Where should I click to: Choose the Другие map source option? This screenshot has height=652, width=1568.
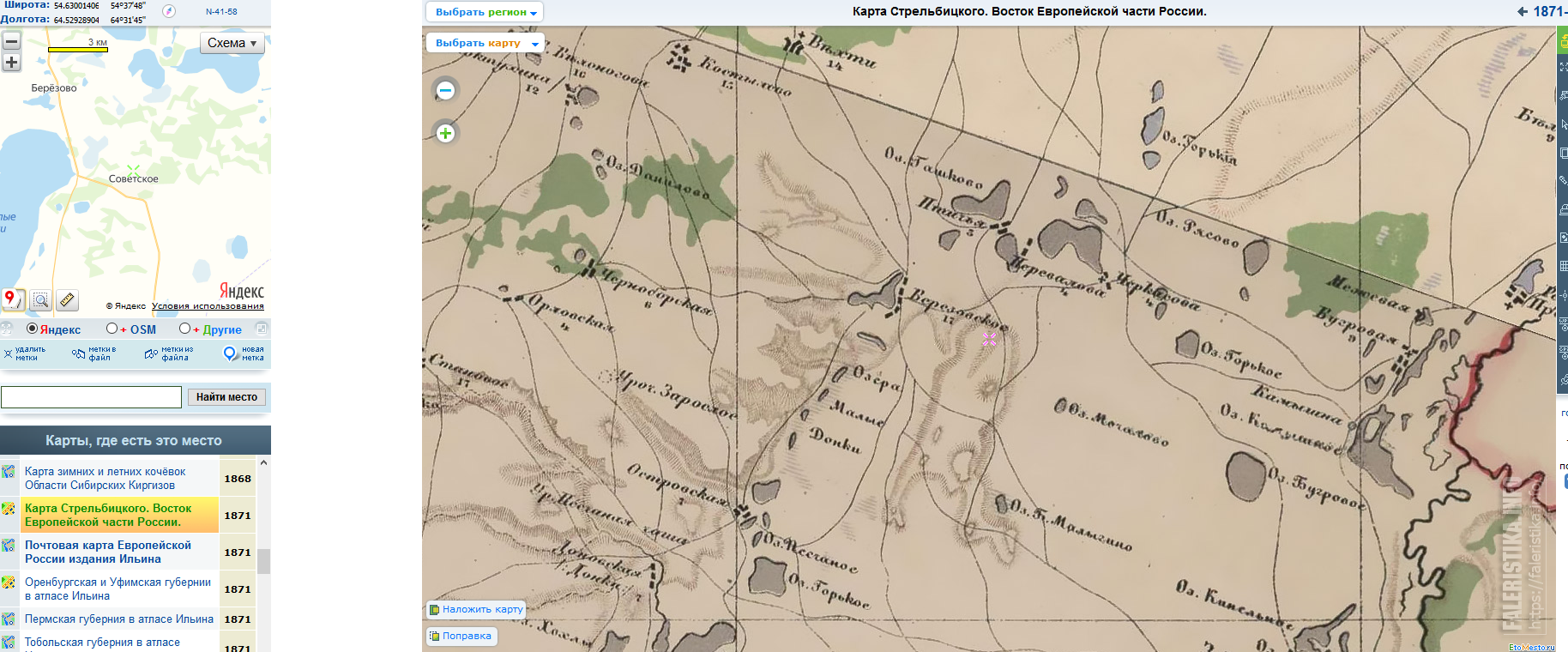point(184,329)
